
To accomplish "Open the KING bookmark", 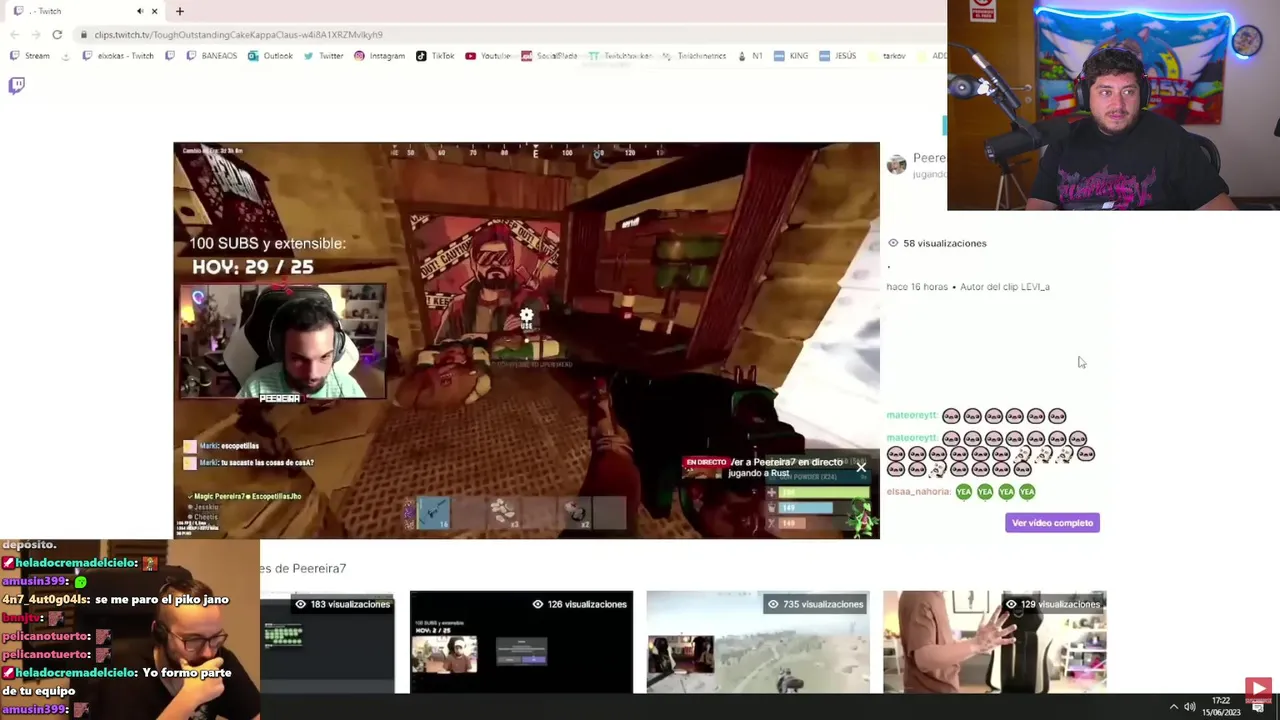I will click(x=791, y=56).
